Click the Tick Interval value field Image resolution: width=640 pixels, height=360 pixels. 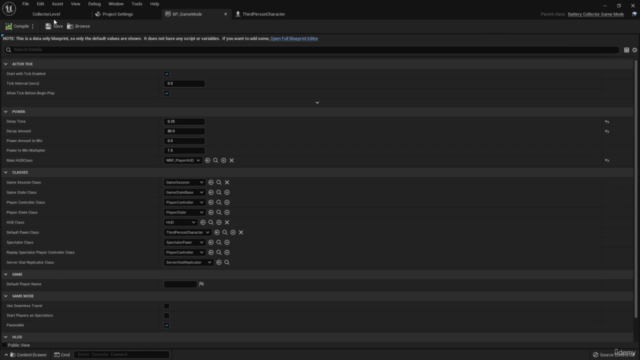184,84
